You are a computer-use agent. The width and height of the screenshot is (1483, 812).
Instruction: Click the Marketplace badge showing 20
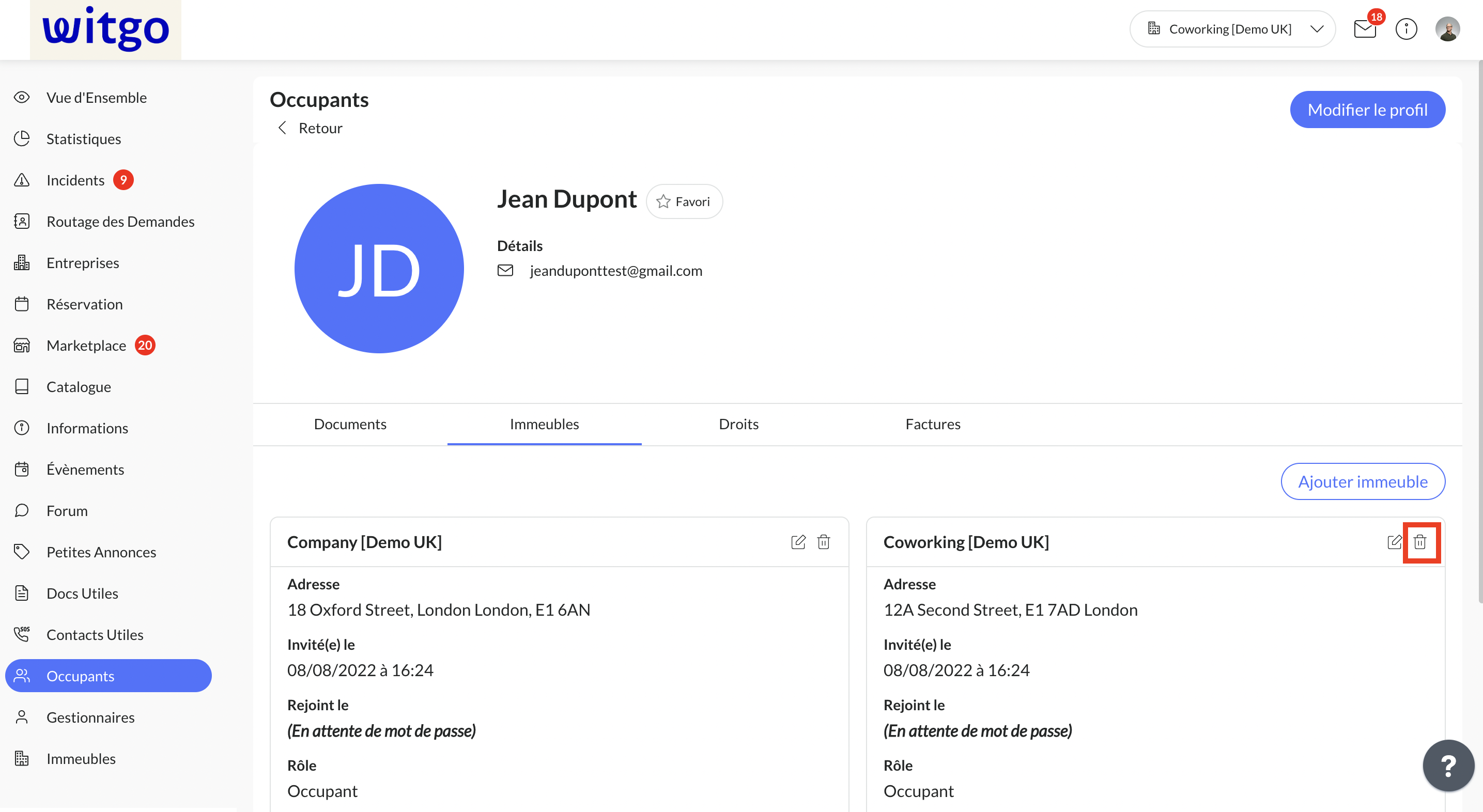[145, 345]
